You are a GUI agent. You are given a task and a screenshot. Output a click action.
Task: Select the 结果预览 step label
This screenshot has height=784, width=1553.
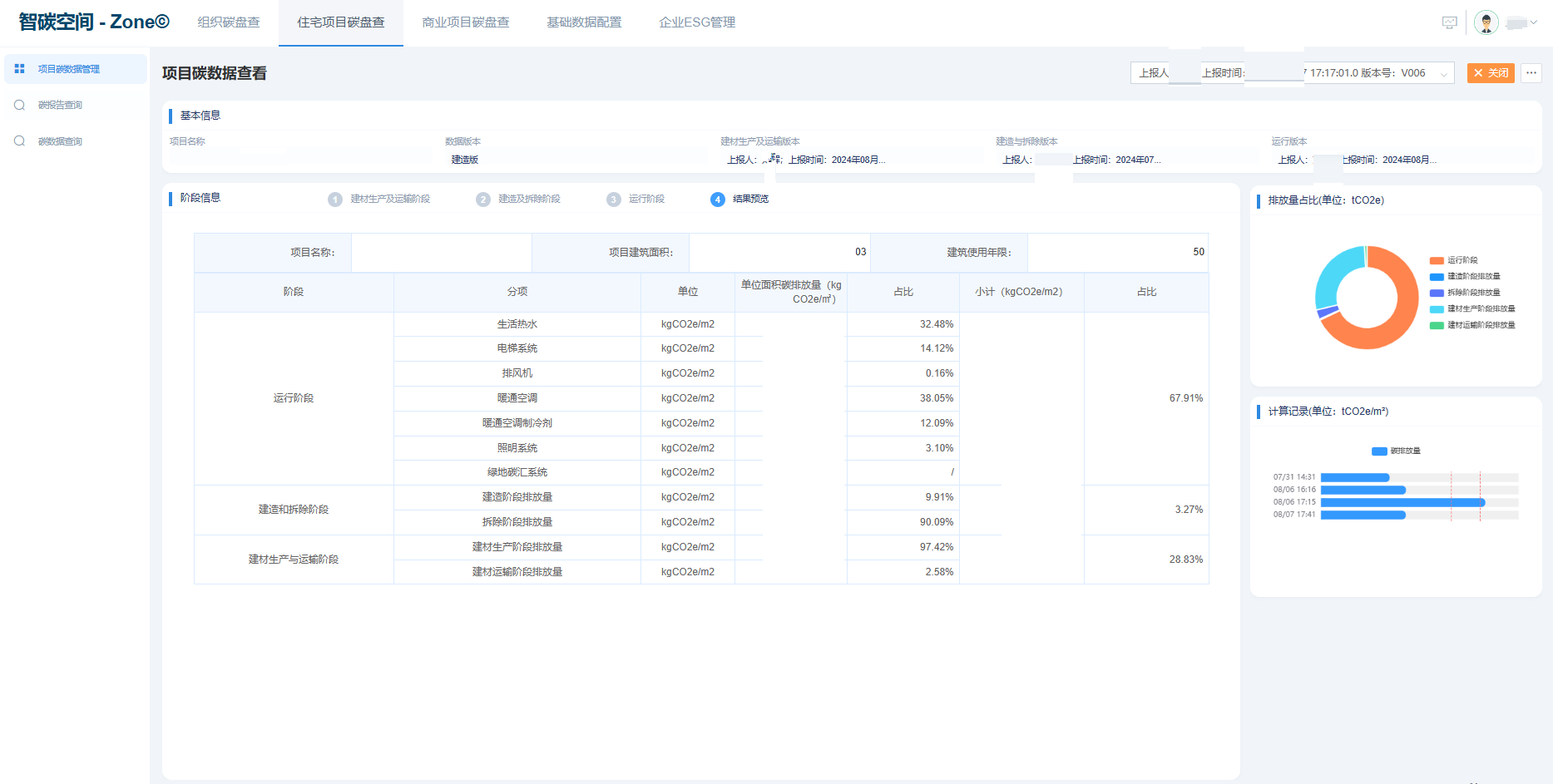[x=750, y=200]
